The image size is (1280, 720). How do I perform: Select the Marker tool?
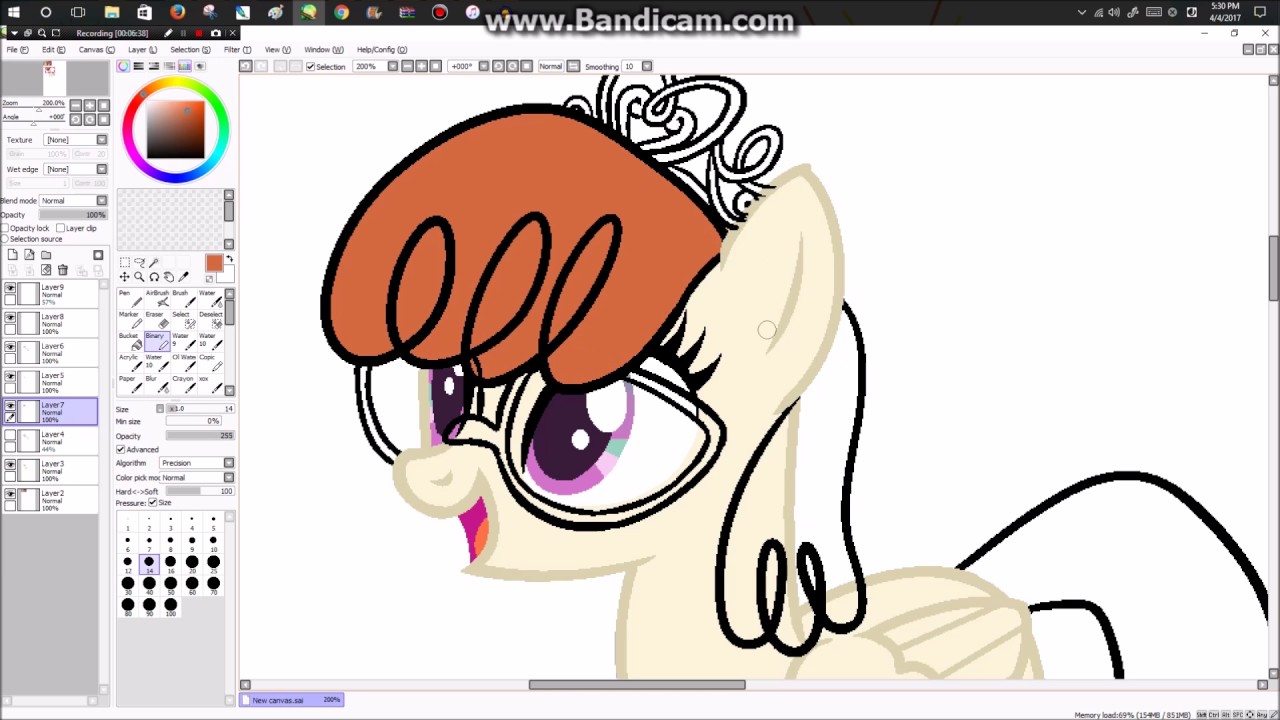128,320
